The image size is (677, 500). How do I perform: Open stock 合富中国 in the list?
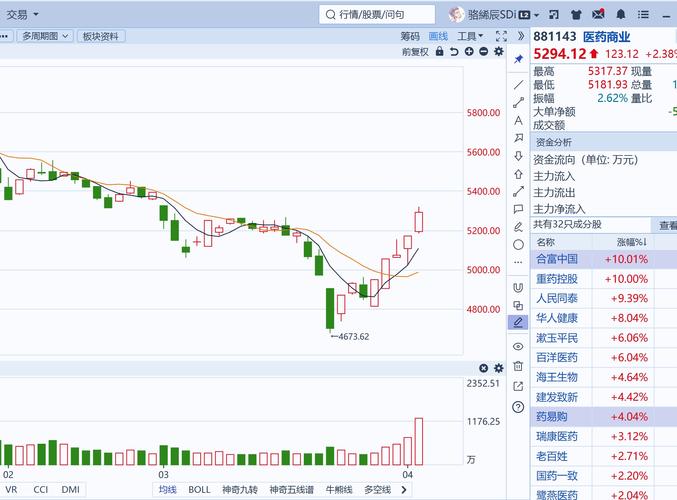[x=557, y=259]
